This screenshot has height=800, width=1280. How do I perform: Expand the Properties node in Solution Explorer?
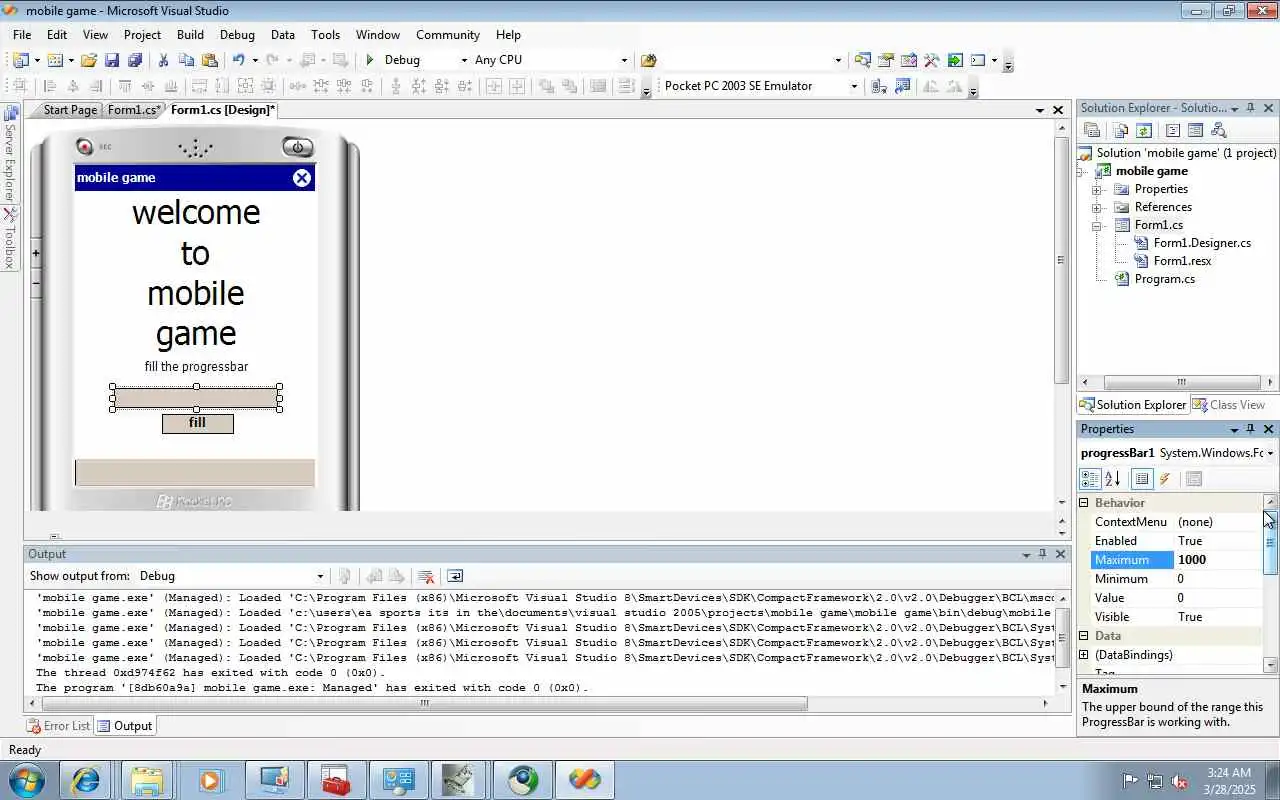[1097, 189]
